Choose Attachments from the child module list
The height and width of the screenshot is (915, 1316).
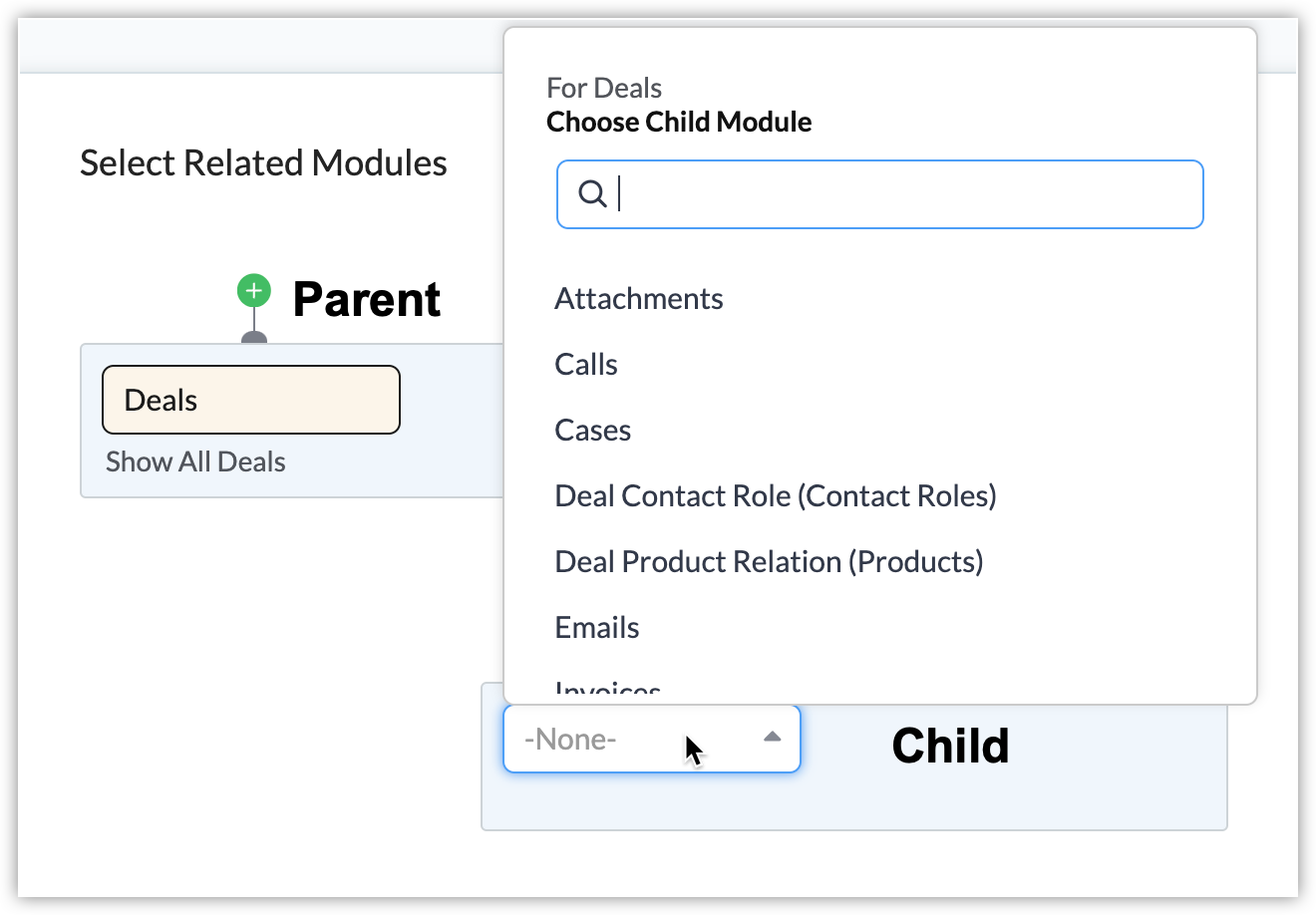[x=639, y=299]
